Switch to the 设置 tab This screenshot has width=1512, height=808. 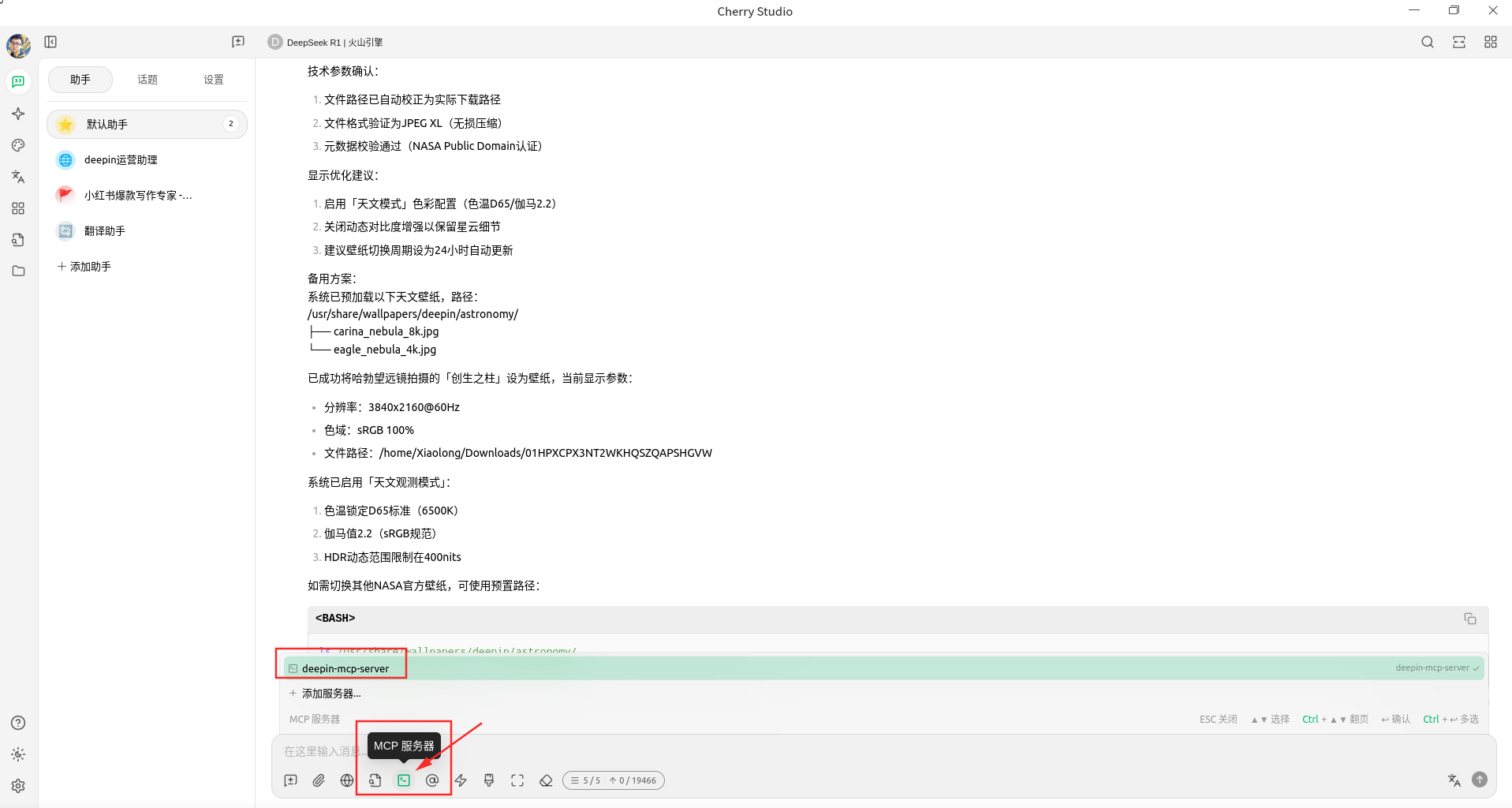214,80
